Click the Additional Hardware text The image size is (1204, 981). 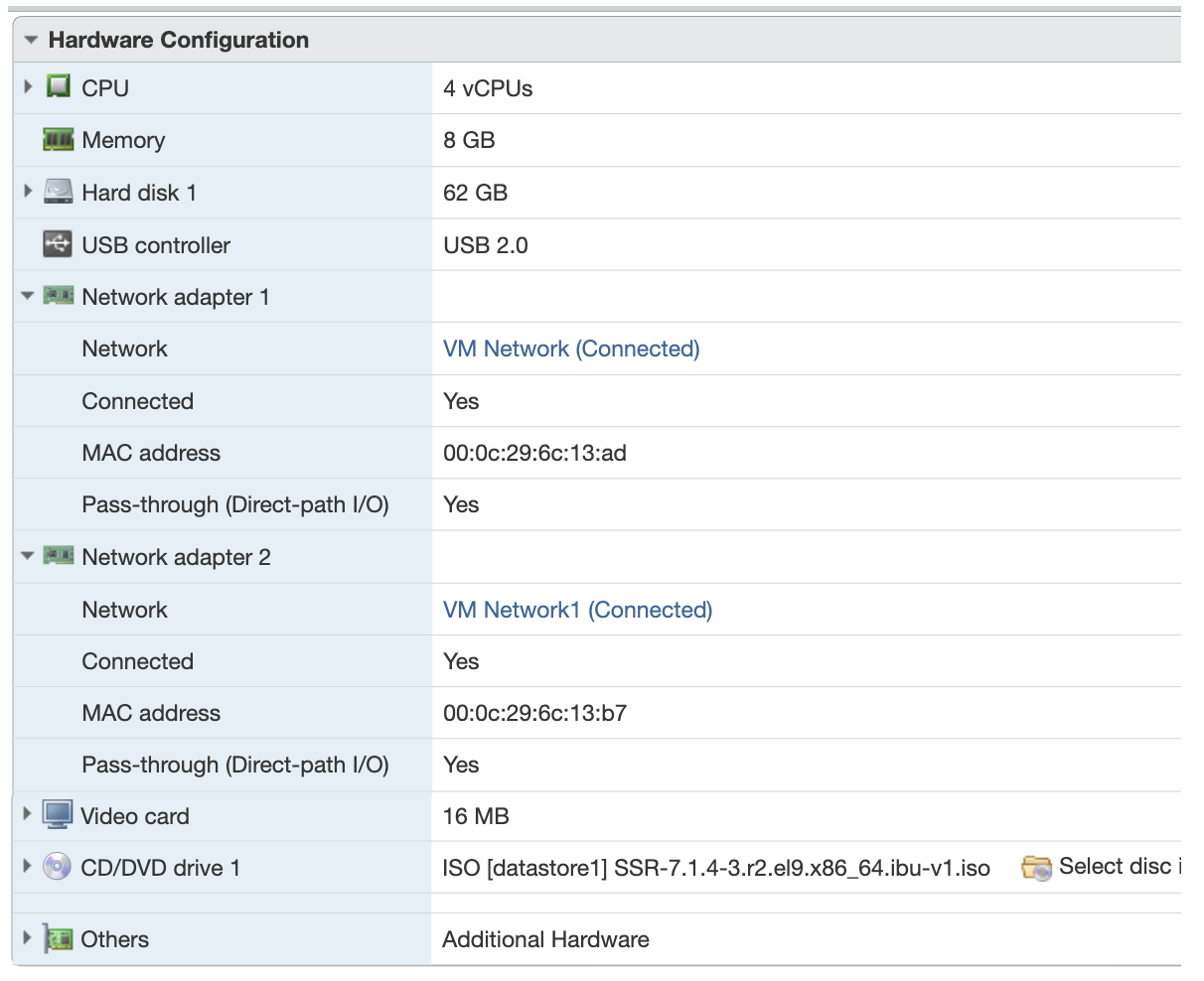[x=545, y=939]
